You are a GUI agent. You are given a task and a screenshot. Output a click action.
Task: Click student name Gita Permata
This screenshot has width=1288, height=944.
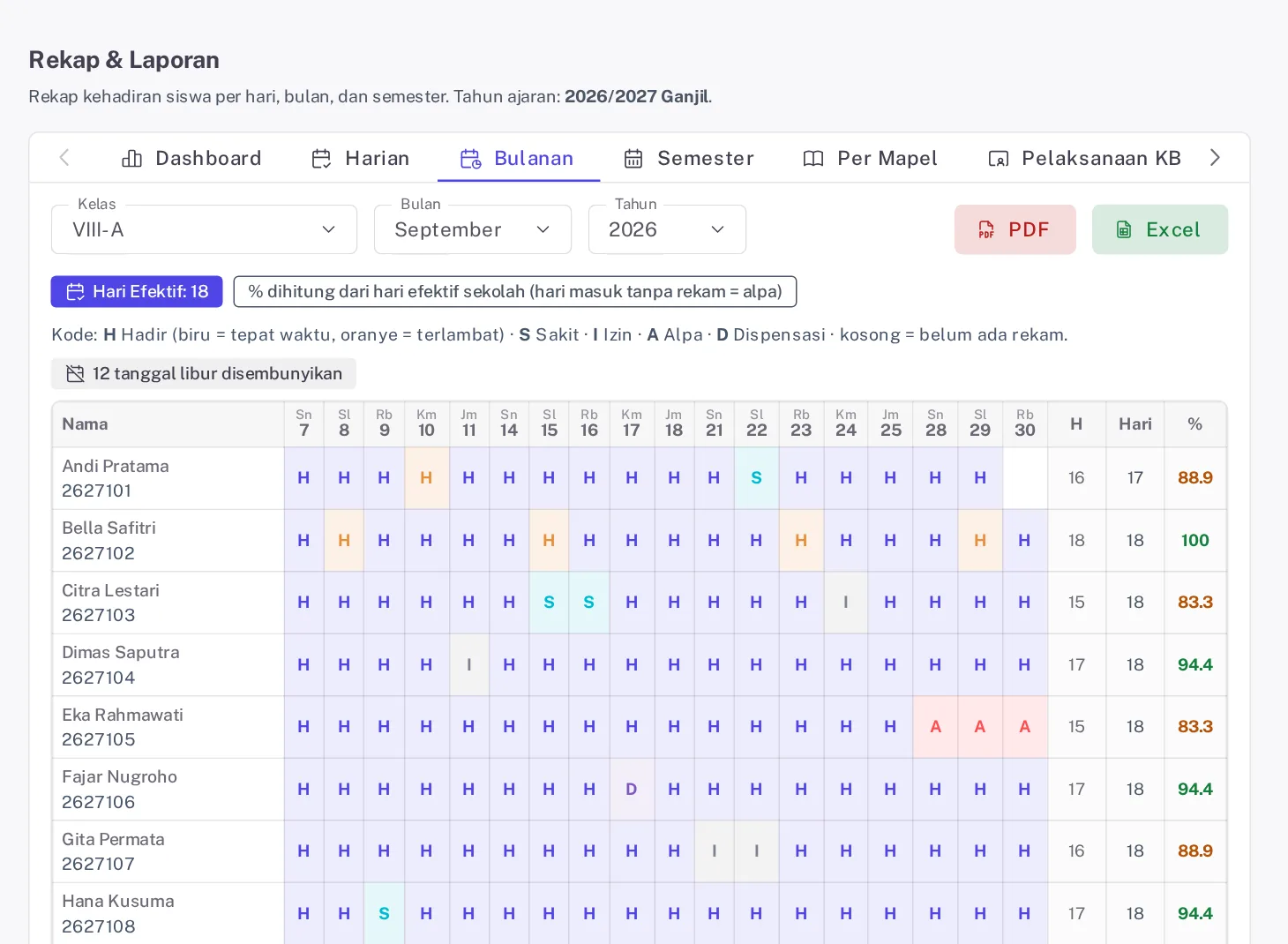click(113, 839)
